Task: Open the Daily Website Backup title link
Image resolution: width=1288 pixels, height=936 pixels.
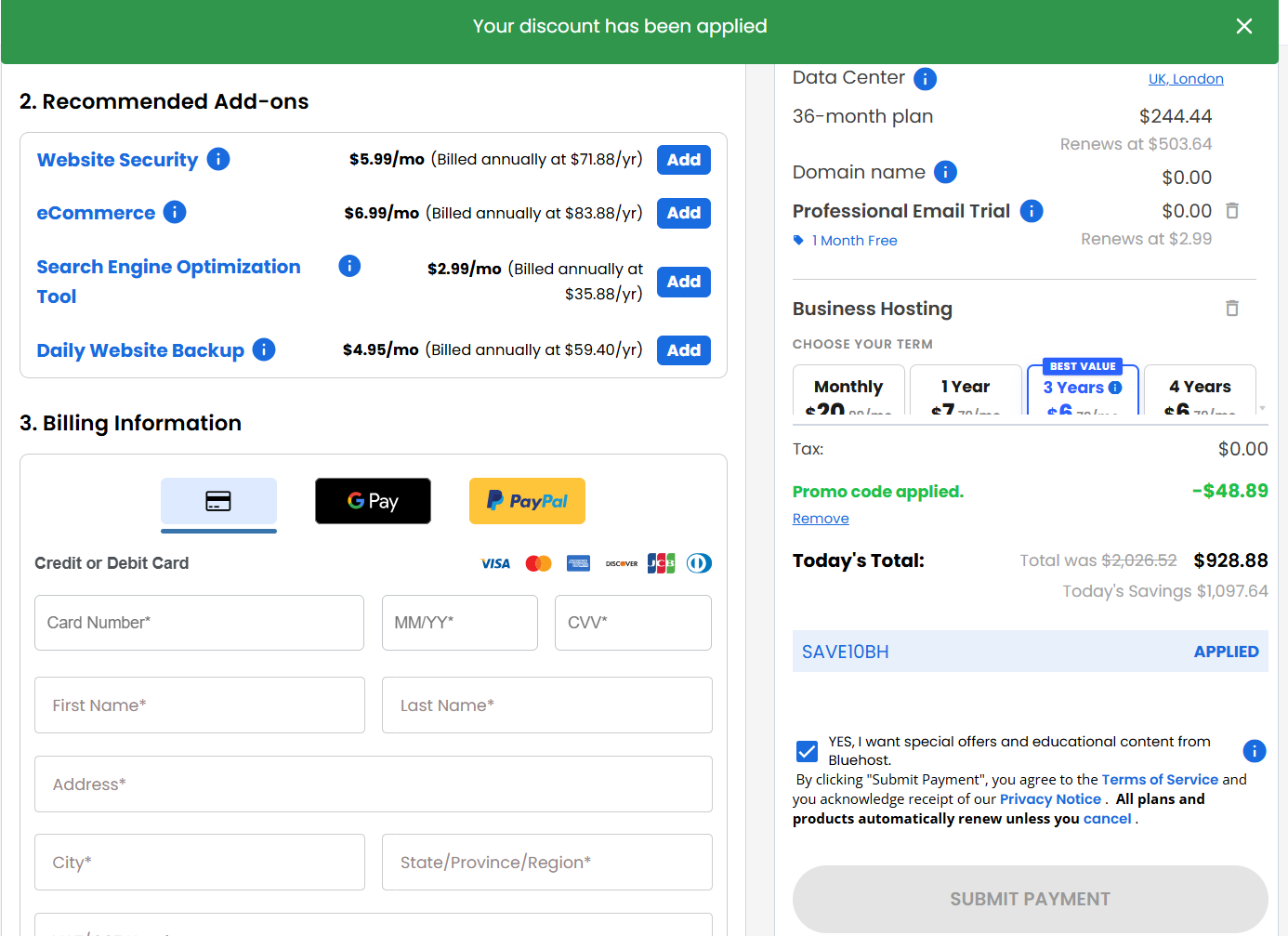Action: [140, 350]
